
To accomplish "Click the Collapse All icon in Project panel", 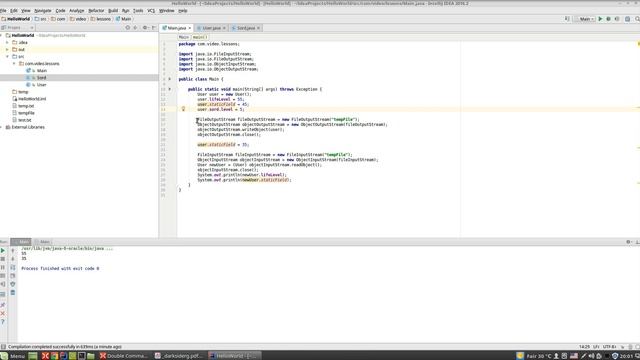I will pyautogui.click(x=135, y=28).
